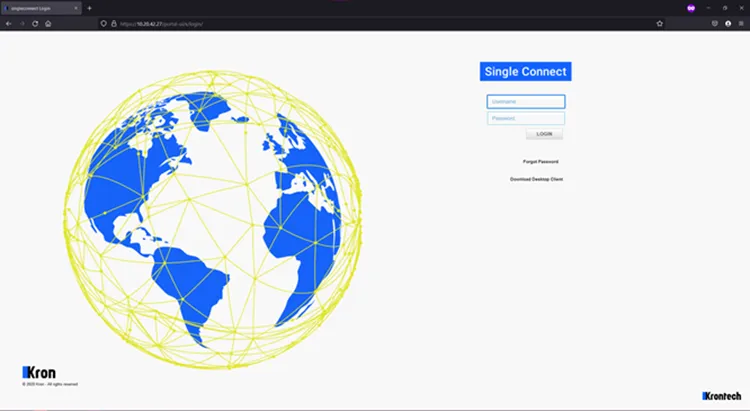Screen dimensions: 750x411
Task: Open a new tab with the plus button
Action: [x=89, y=8]
